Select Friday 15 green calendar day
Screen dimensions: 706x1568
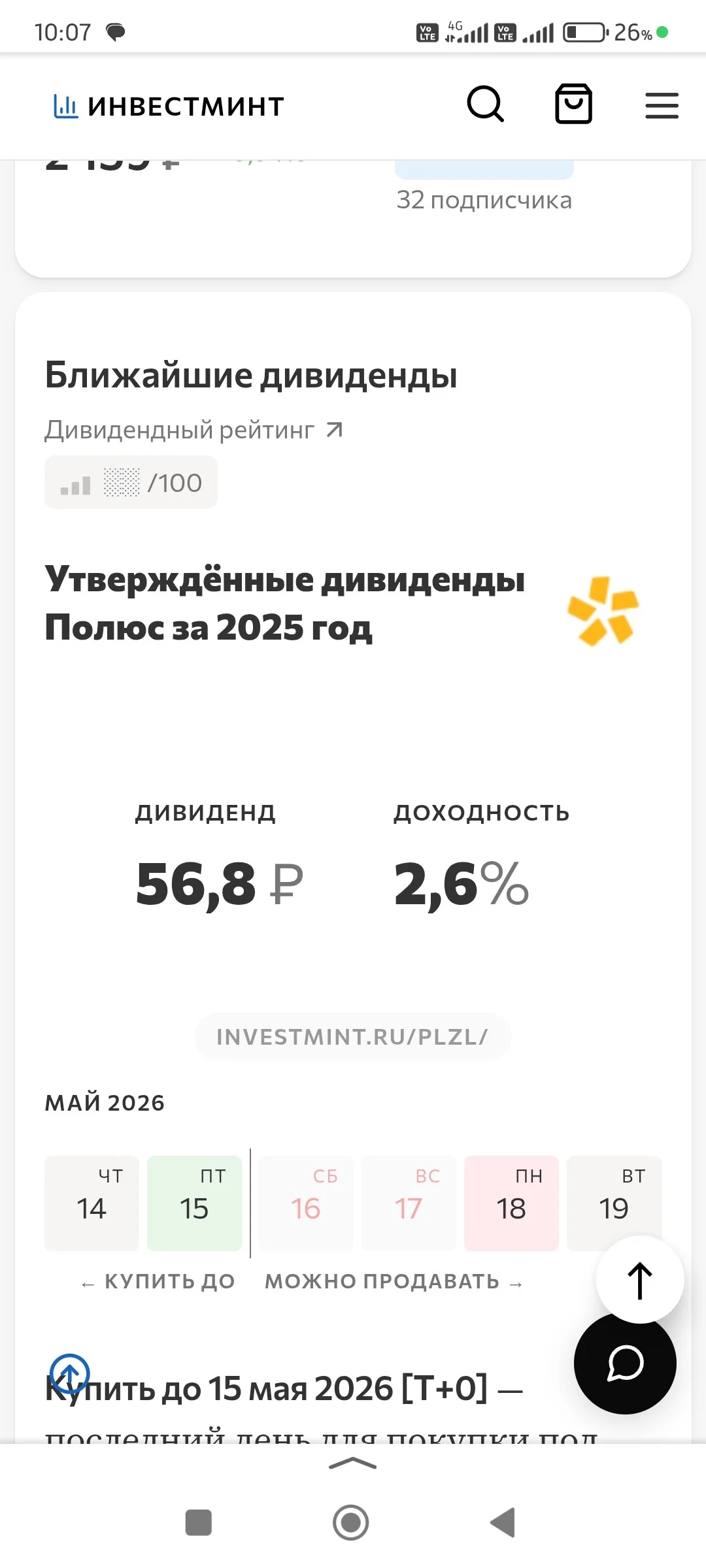pos(194,1203)
